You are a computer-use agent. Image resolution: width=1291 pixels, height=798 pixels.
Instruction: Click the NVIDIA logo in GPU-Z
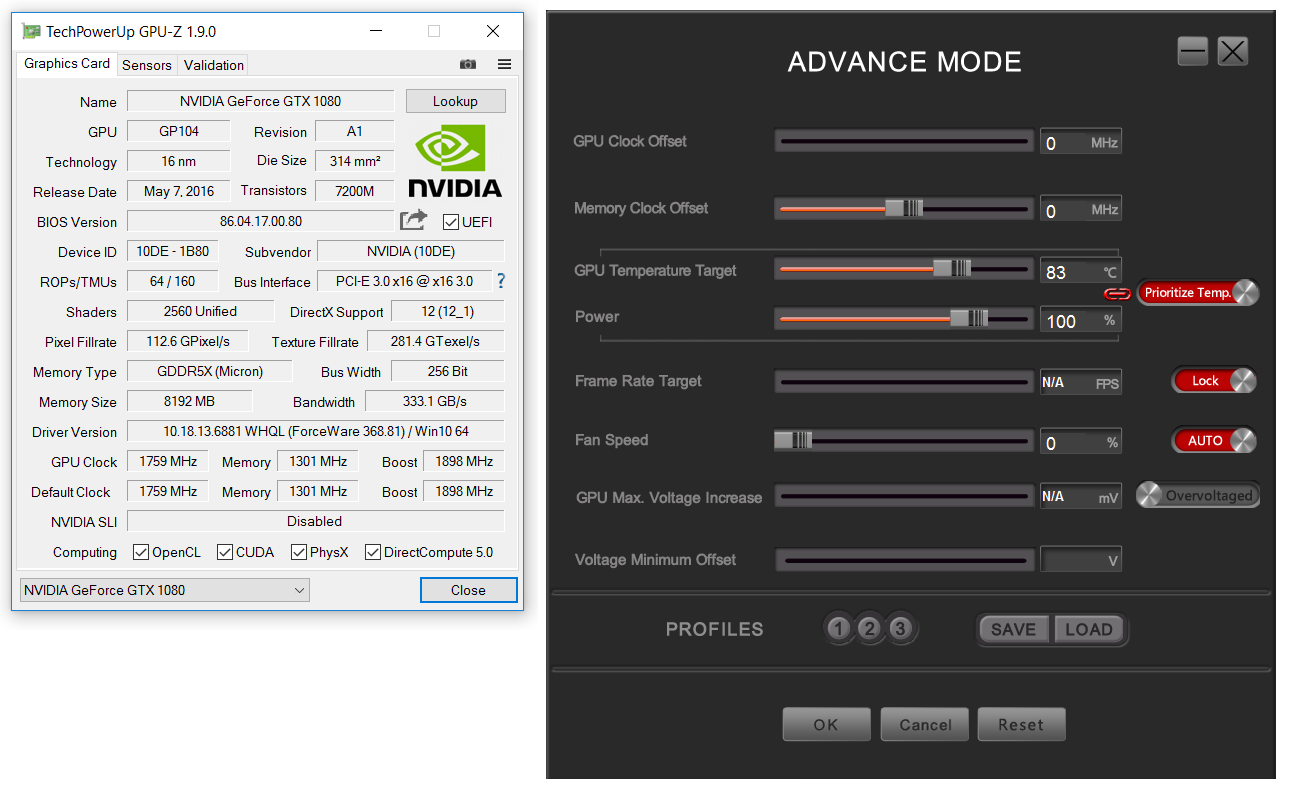click(455, 161)
